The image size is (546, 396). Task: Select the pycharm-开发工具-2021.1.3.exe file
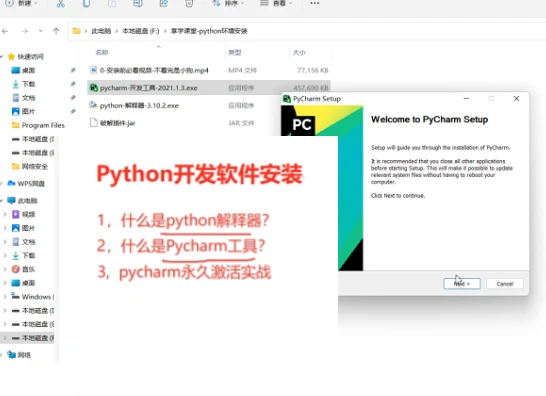pyautogui.click(x=209, y=88)
